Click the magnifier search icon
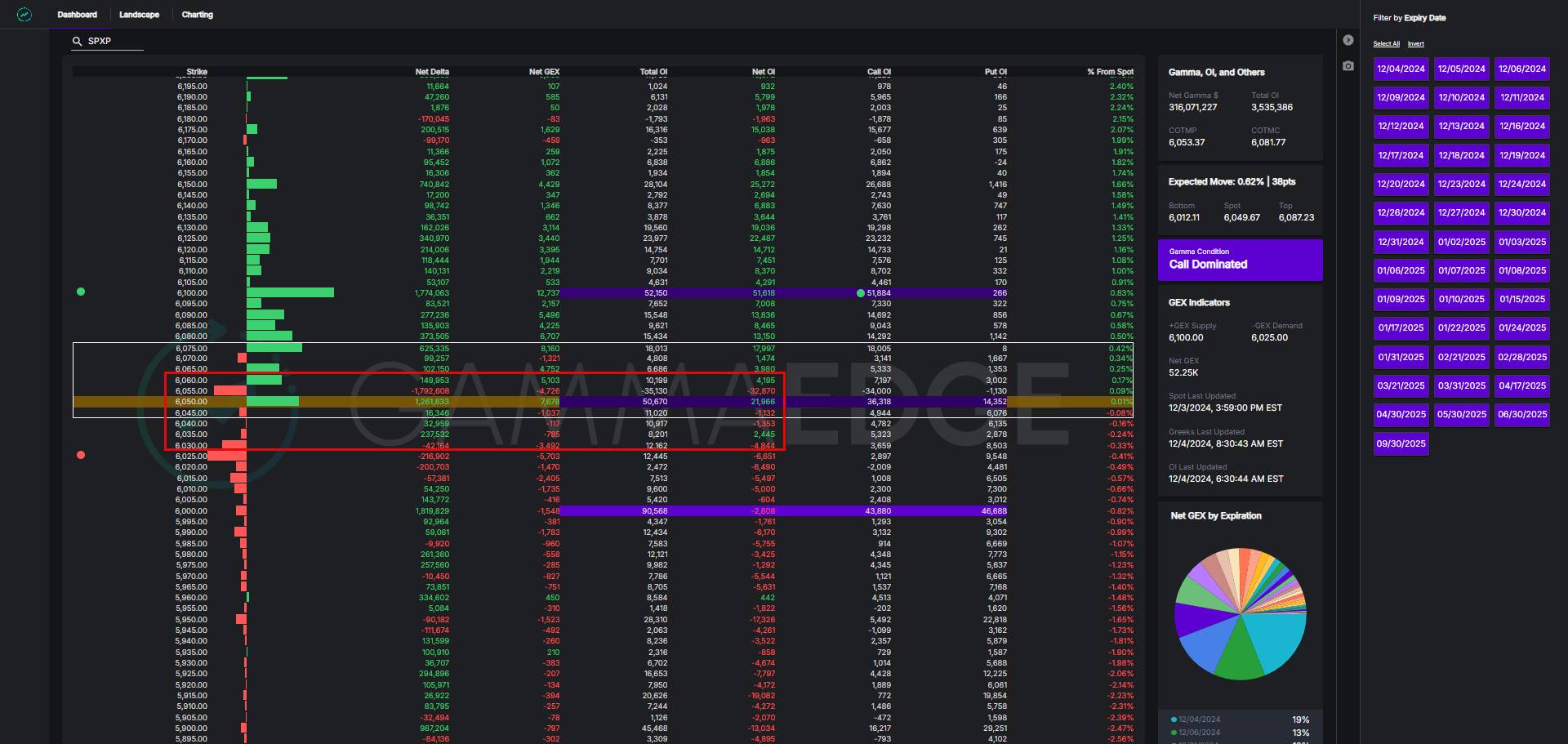 tap(78, 41)
